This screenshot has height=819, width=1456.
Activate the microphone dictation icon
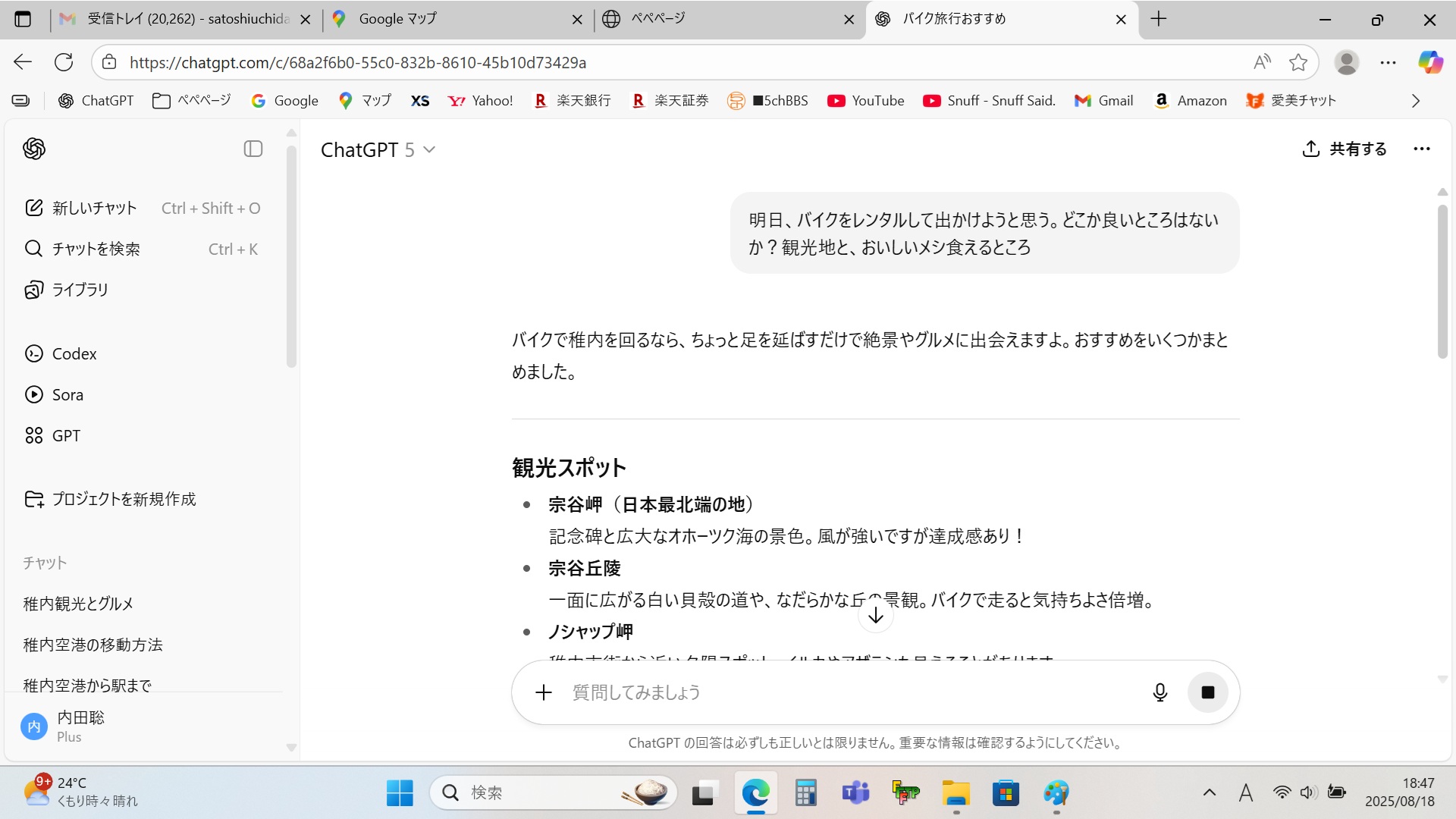[x=1159, y=692]
